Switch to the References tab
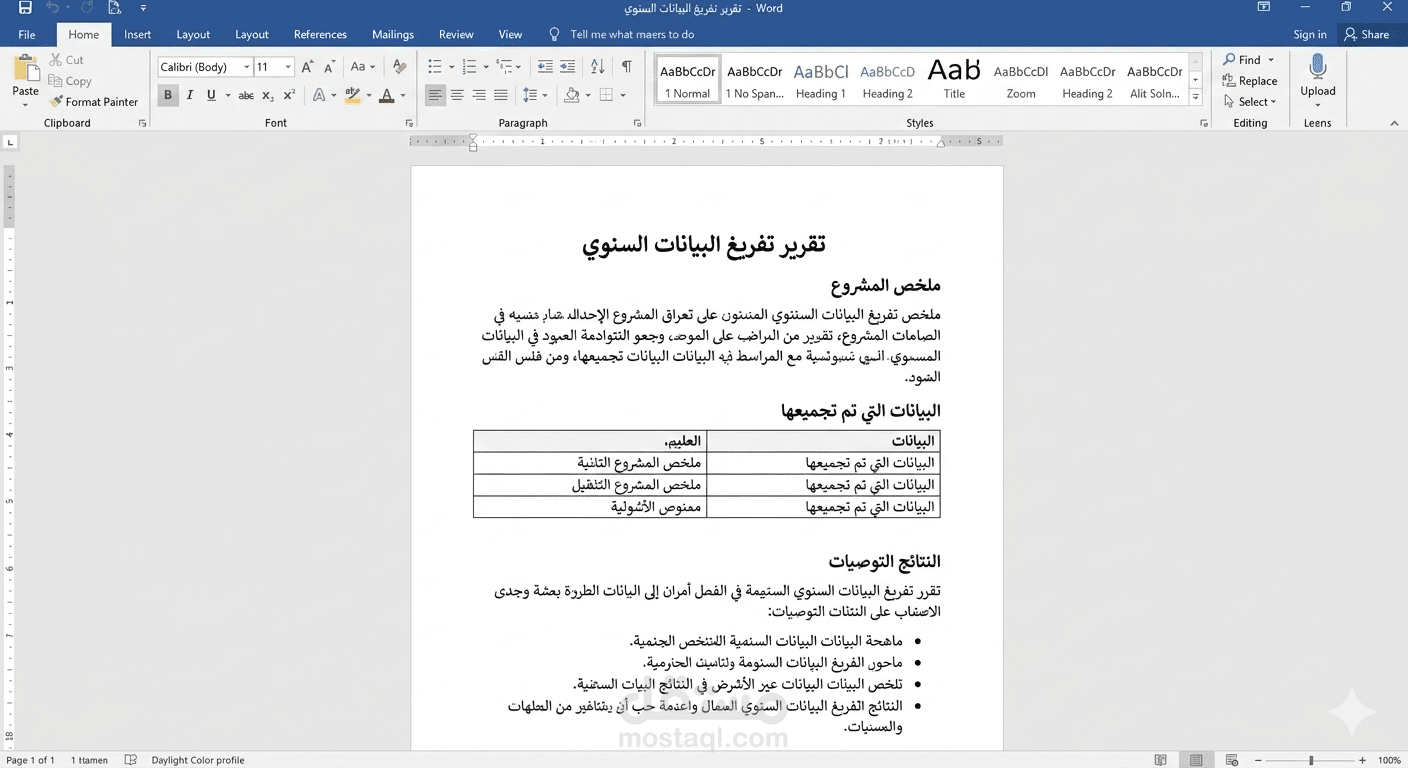 [320, 34]
